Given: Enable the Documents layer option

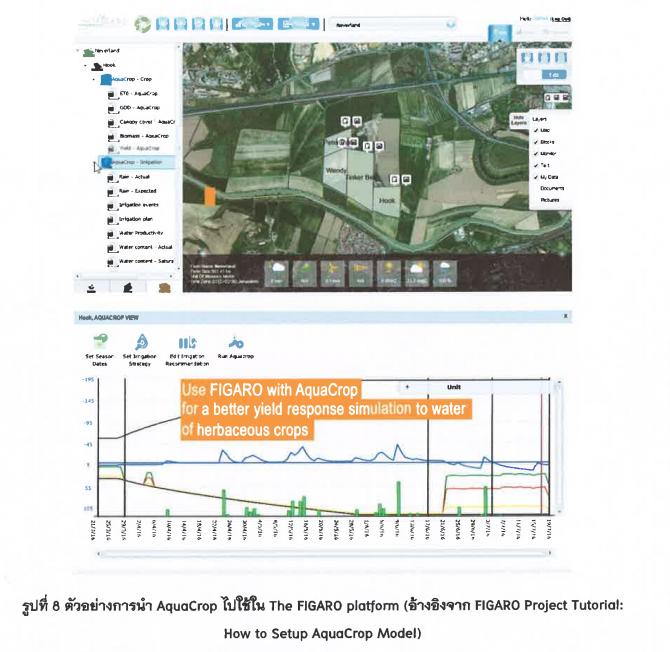Looking at the screenshot, I should pyautogui.click(x=552, y=188).
